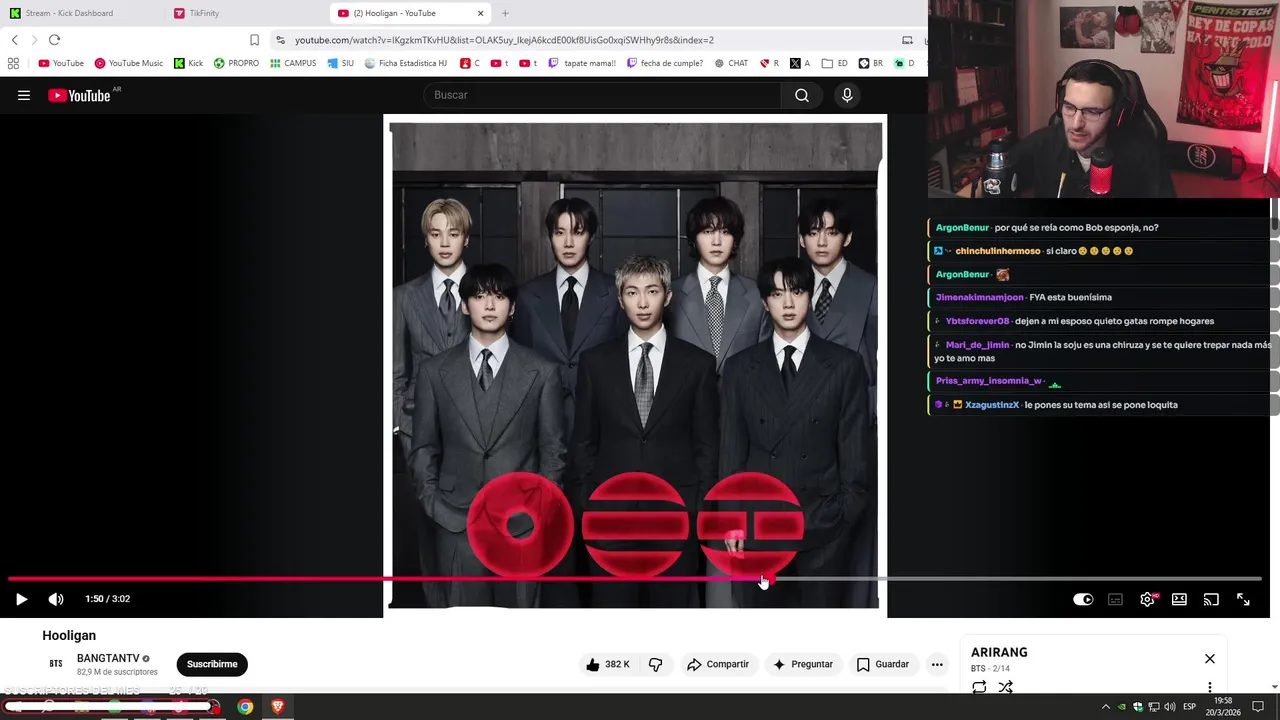Click chat username XzagustinzX

coord(992,405)
